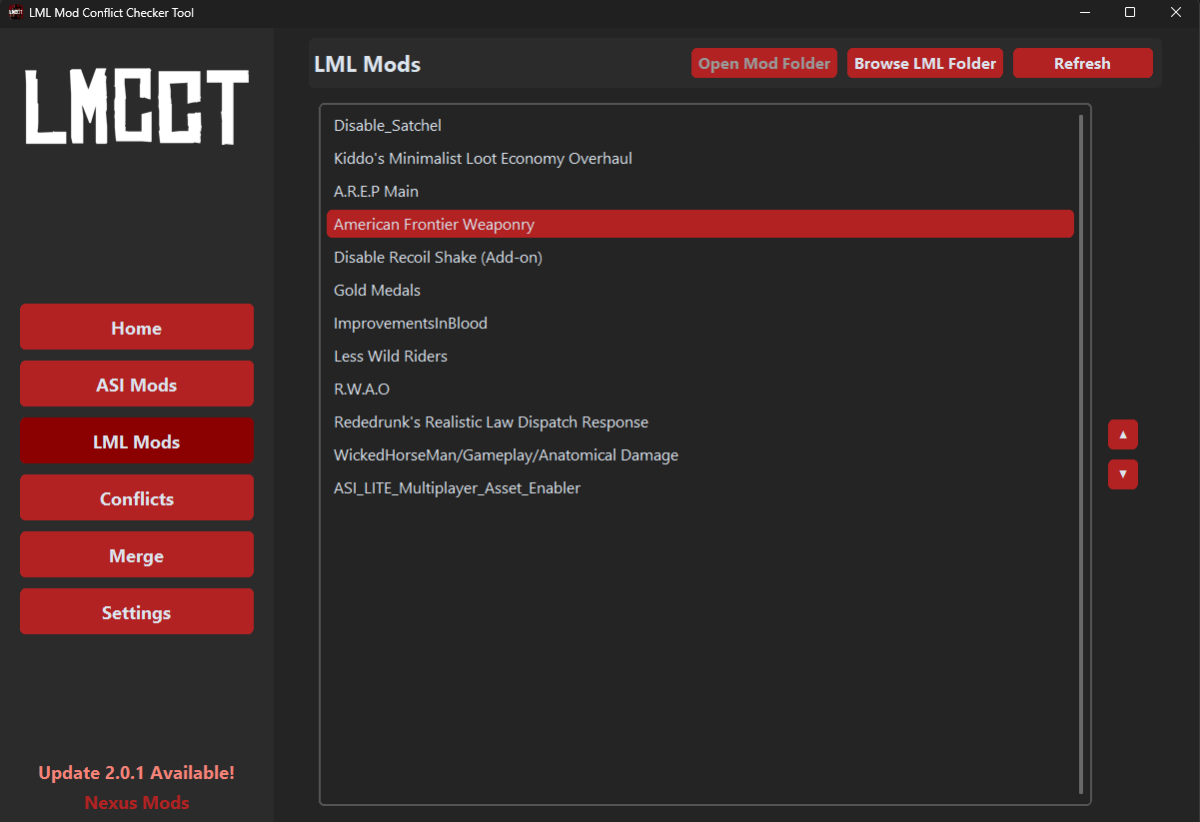Switch to ASI Mods section
Screen dimensions: 1200x822
tap(136, 385)
